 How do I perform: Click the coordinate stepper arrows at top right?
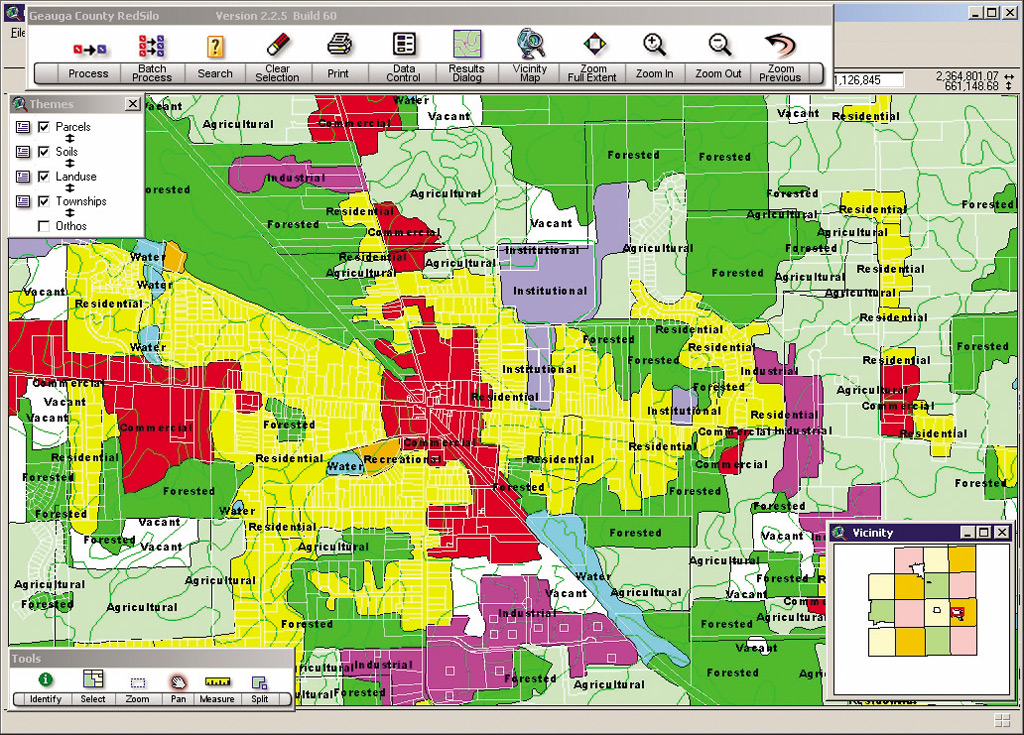coord(1009,81)
